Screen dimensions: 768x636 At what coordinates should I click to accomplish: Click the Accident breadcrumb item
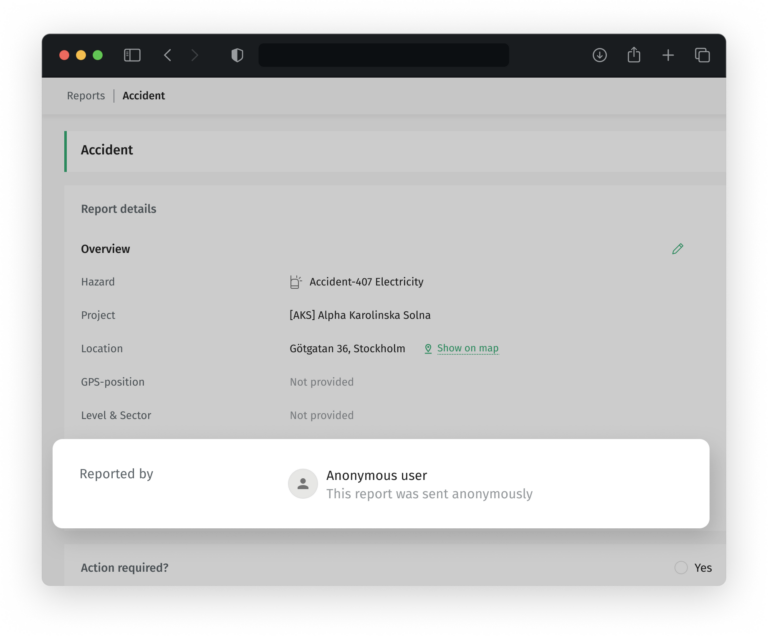coord(144,96)
